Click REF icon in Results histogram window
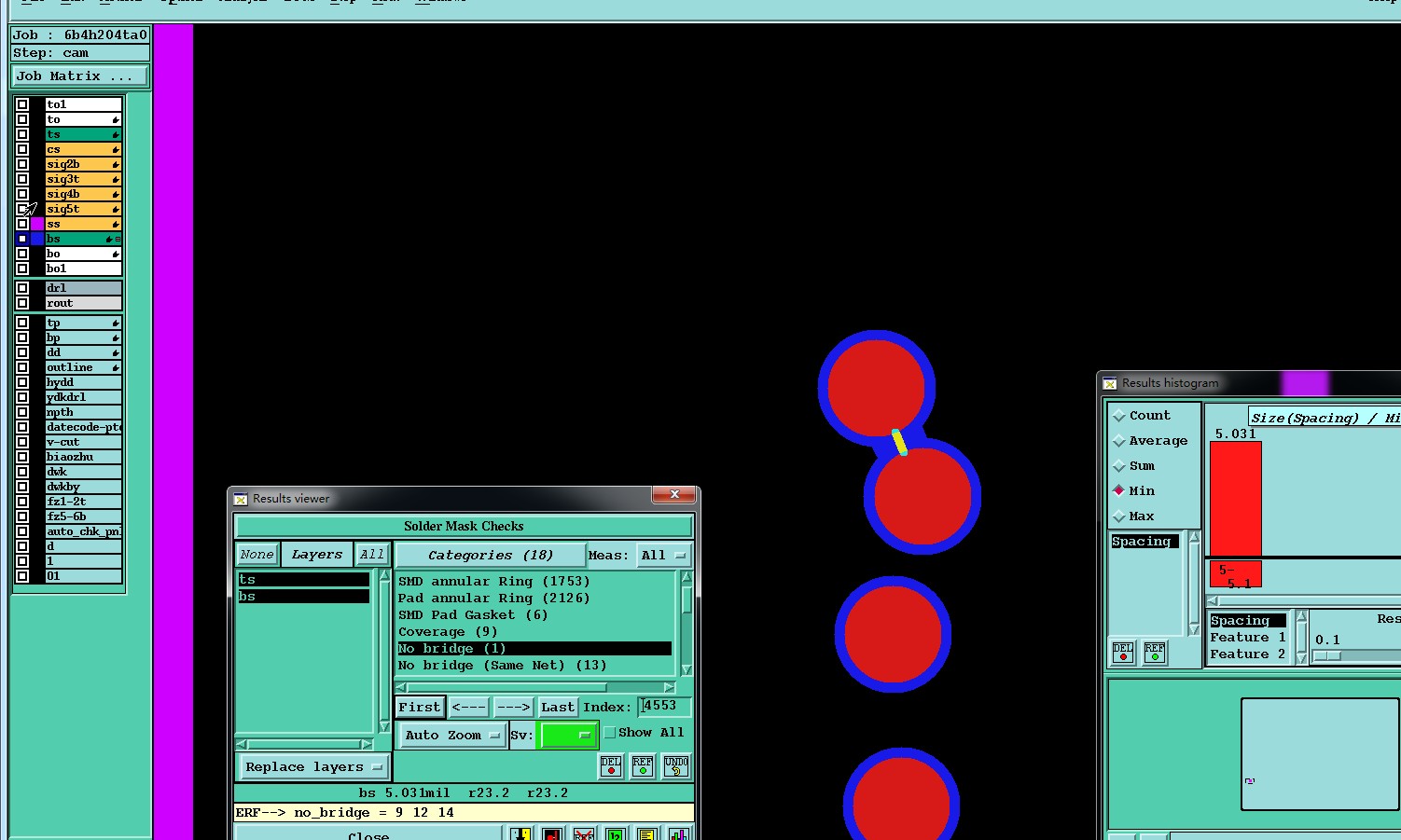Viewport: 1401px width, 840px height. [x=1155, y=652]
